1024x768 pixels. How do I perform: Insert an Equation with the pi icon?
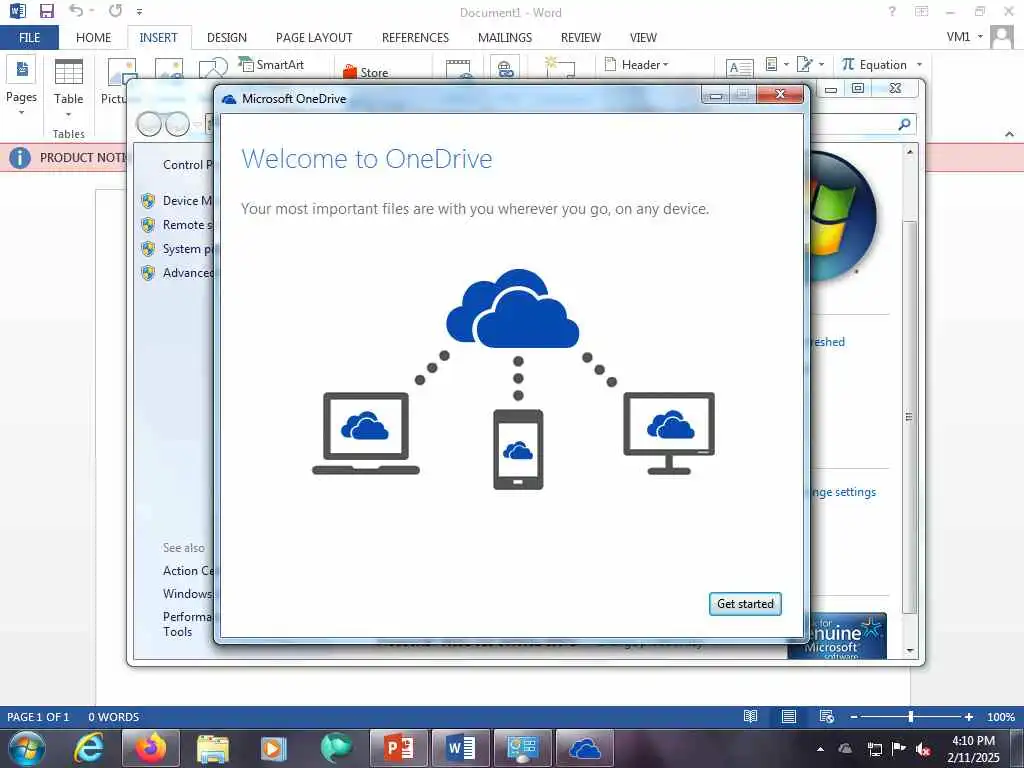click(x=874, y=65)
